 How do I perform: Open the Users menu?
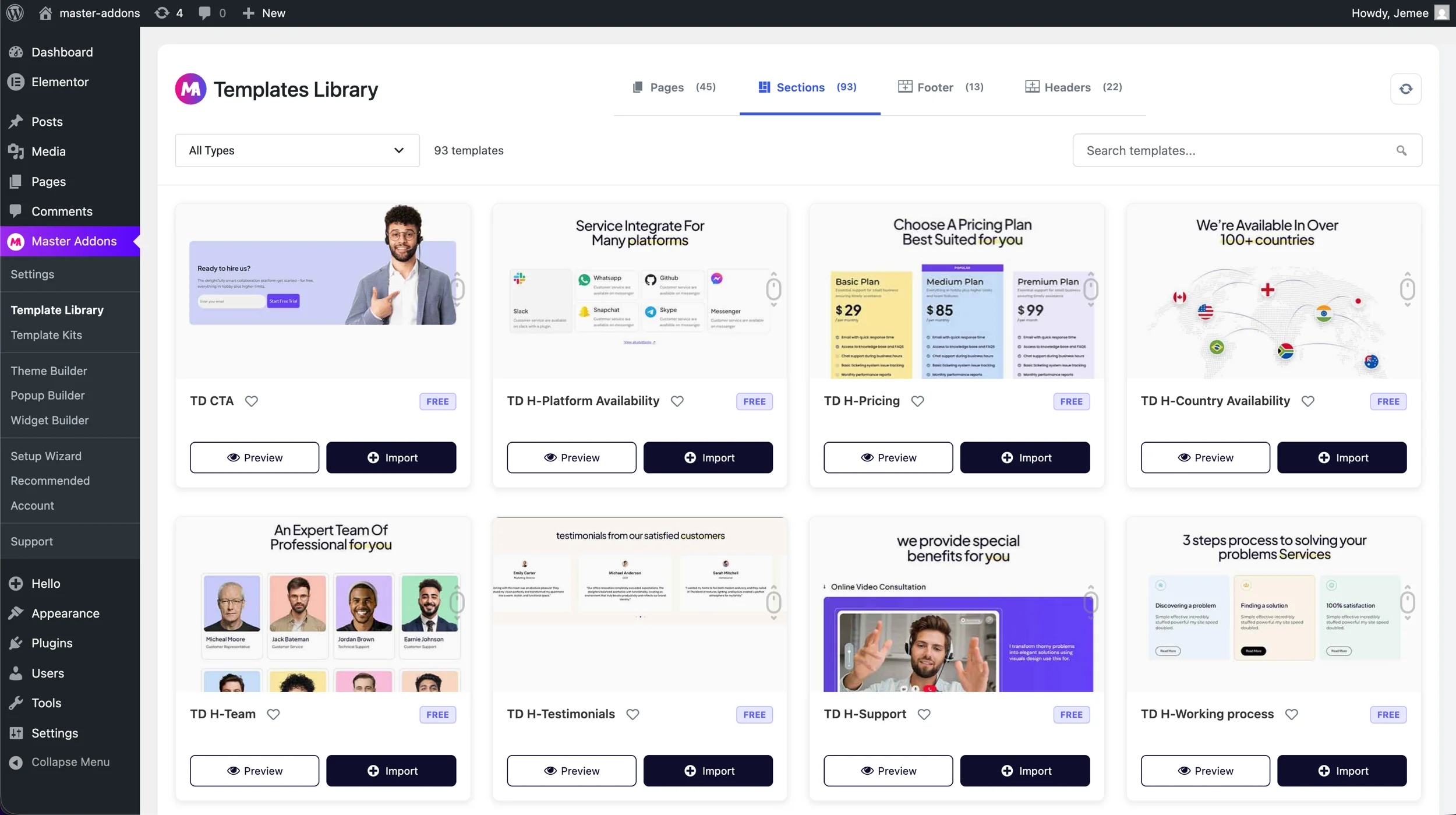[x=70, y=673]
